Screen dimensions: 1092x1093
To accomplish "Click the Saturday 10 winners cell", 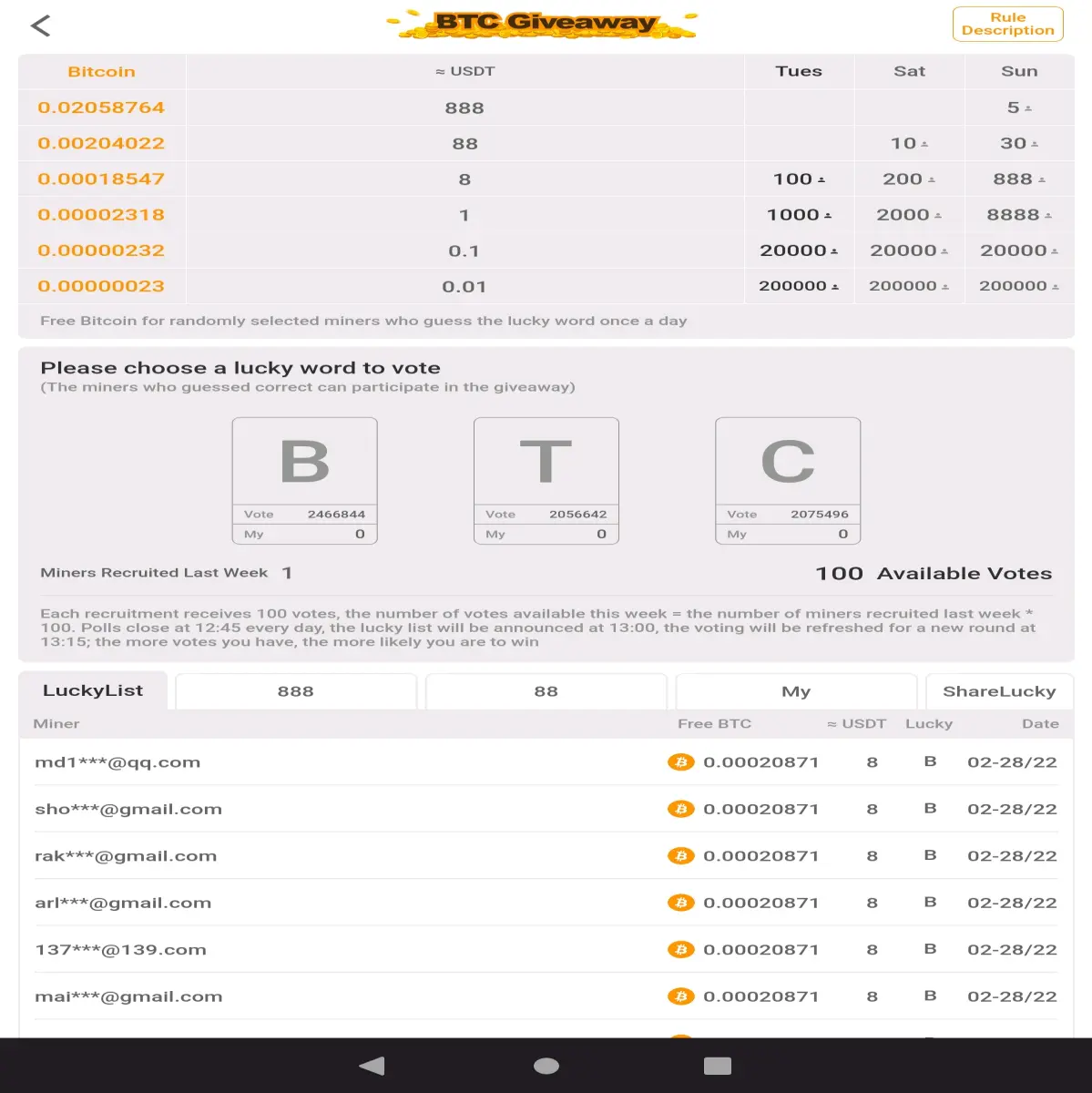I will [x=909, y=143].
